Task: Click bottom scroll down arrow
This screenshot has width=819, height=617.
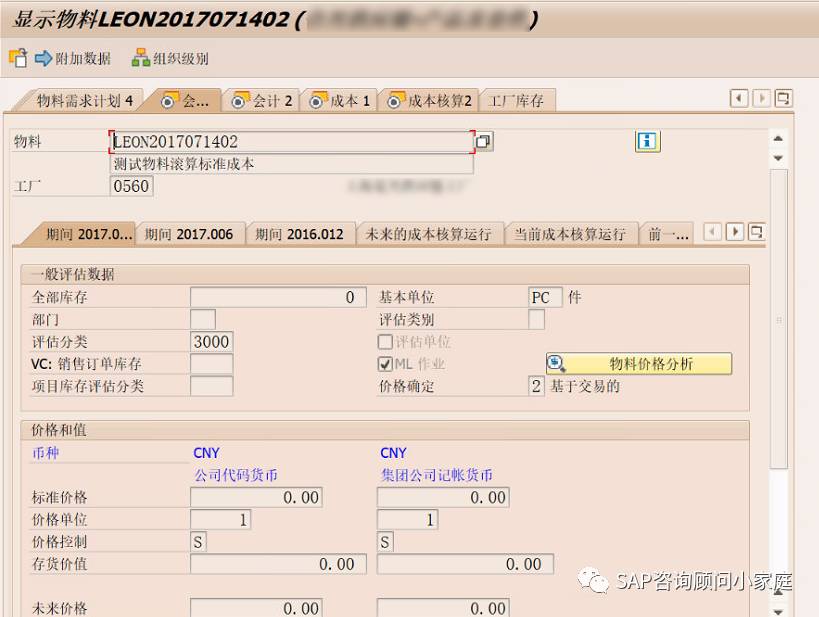Action: click(x=778, y=611)
